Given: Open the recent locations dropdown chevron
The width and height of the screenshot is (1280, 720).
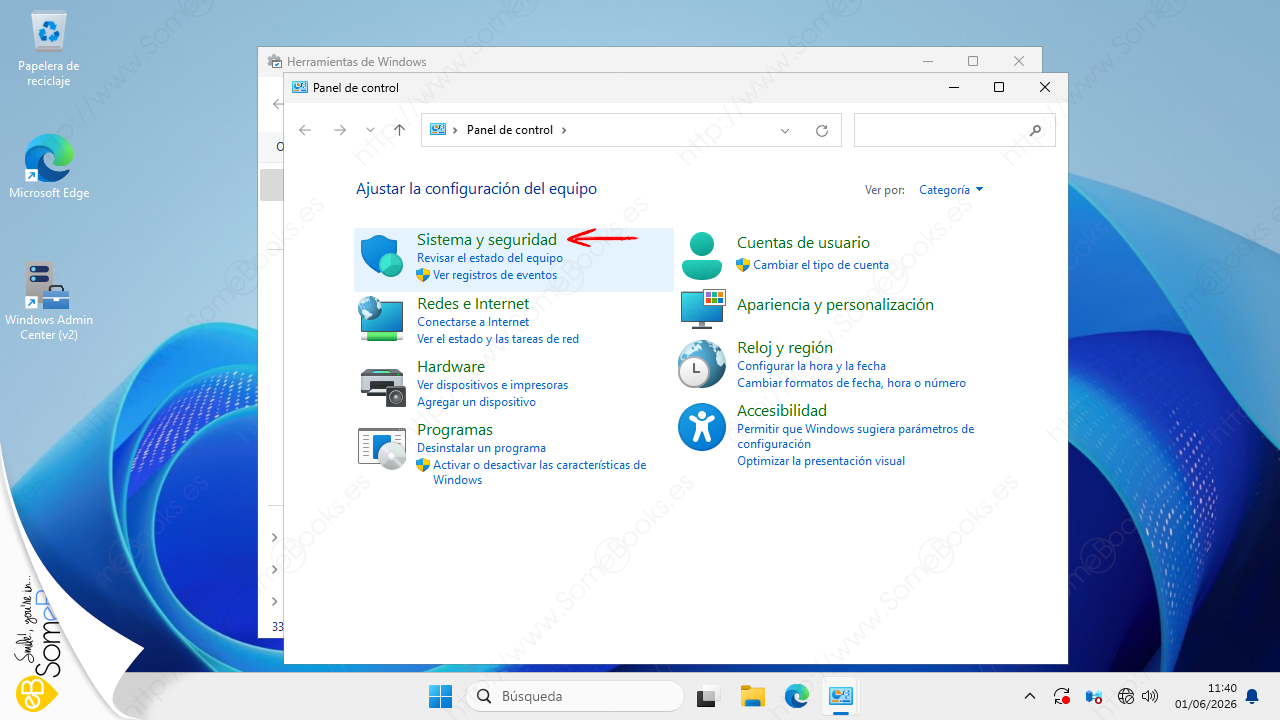Looking at the screenshot, I should (370, 130).
